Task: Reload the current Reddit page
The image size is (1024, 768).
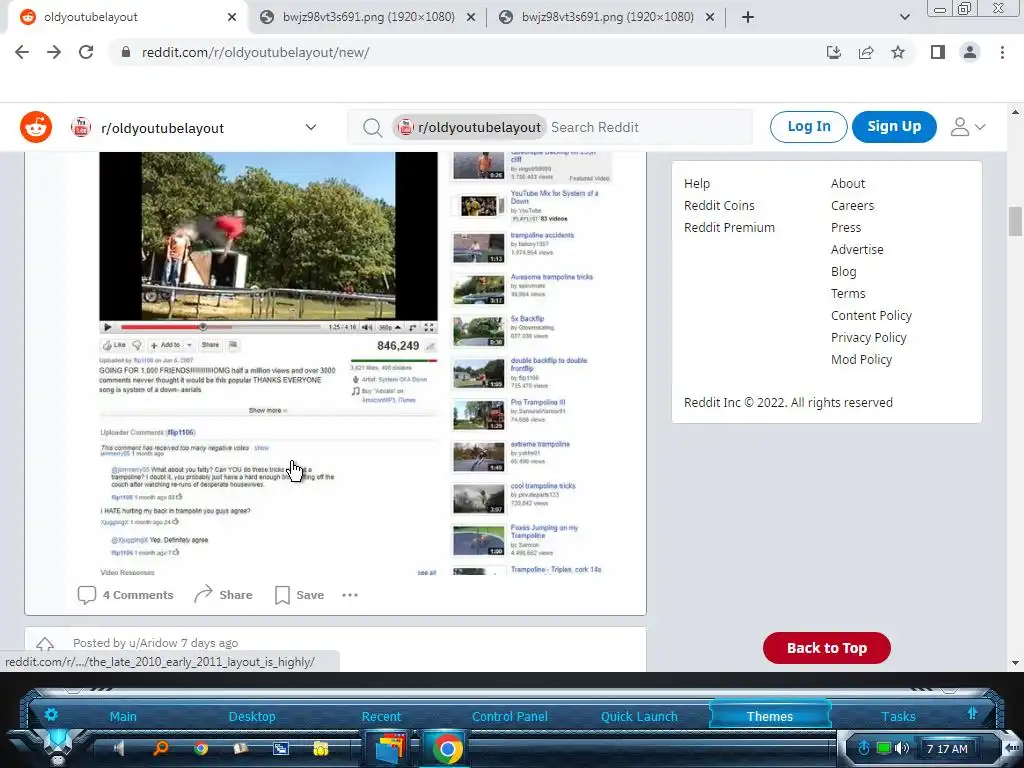Action: click(86, 52)
